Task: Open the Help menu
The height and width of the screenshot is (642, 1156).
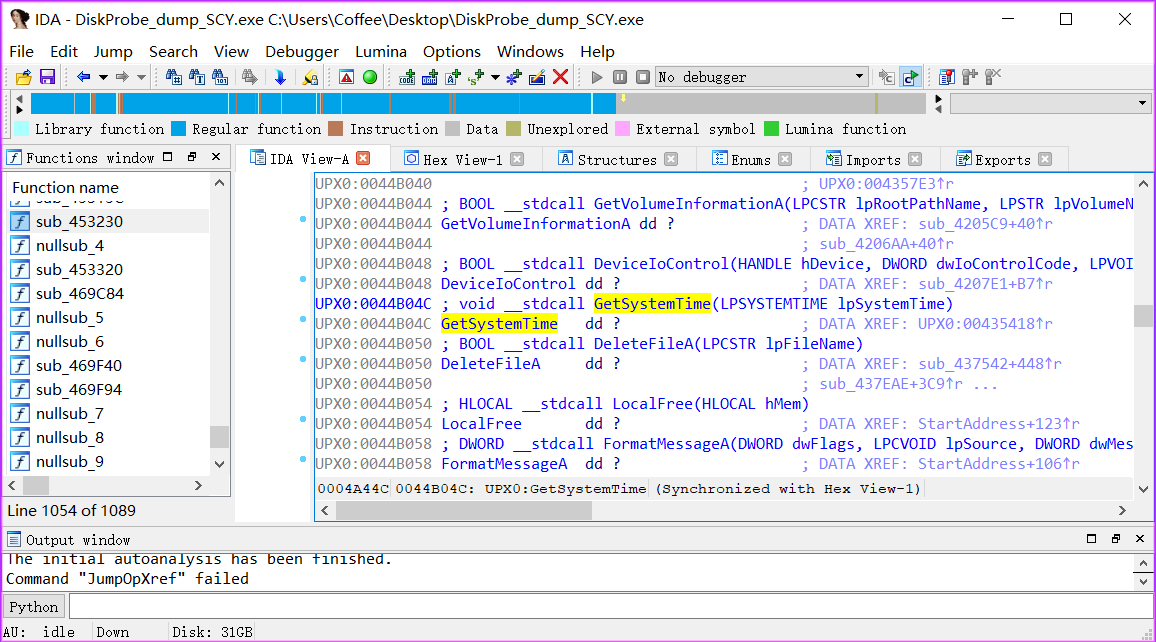Action: [x=597, y=52]
